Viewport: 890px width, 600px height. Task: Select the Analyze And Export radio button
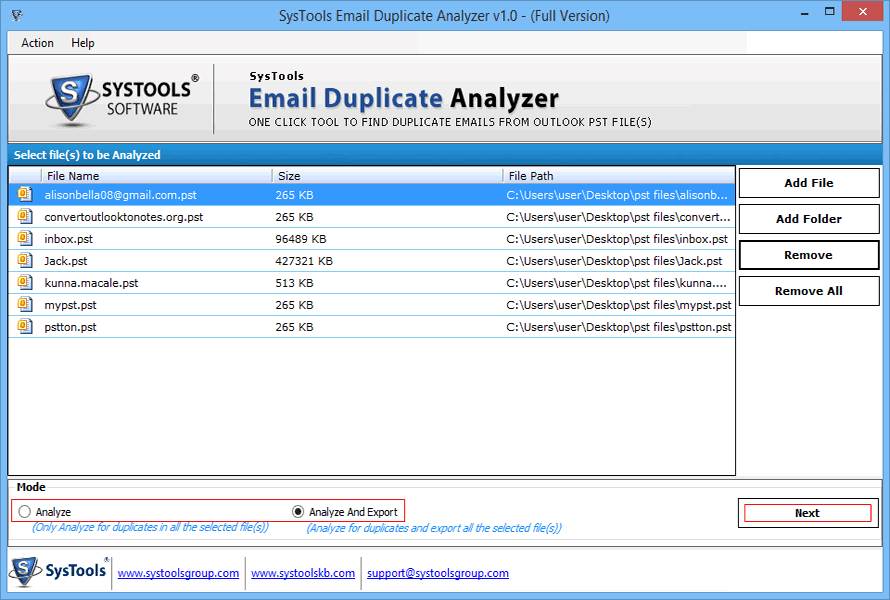[x=297, y=511]
